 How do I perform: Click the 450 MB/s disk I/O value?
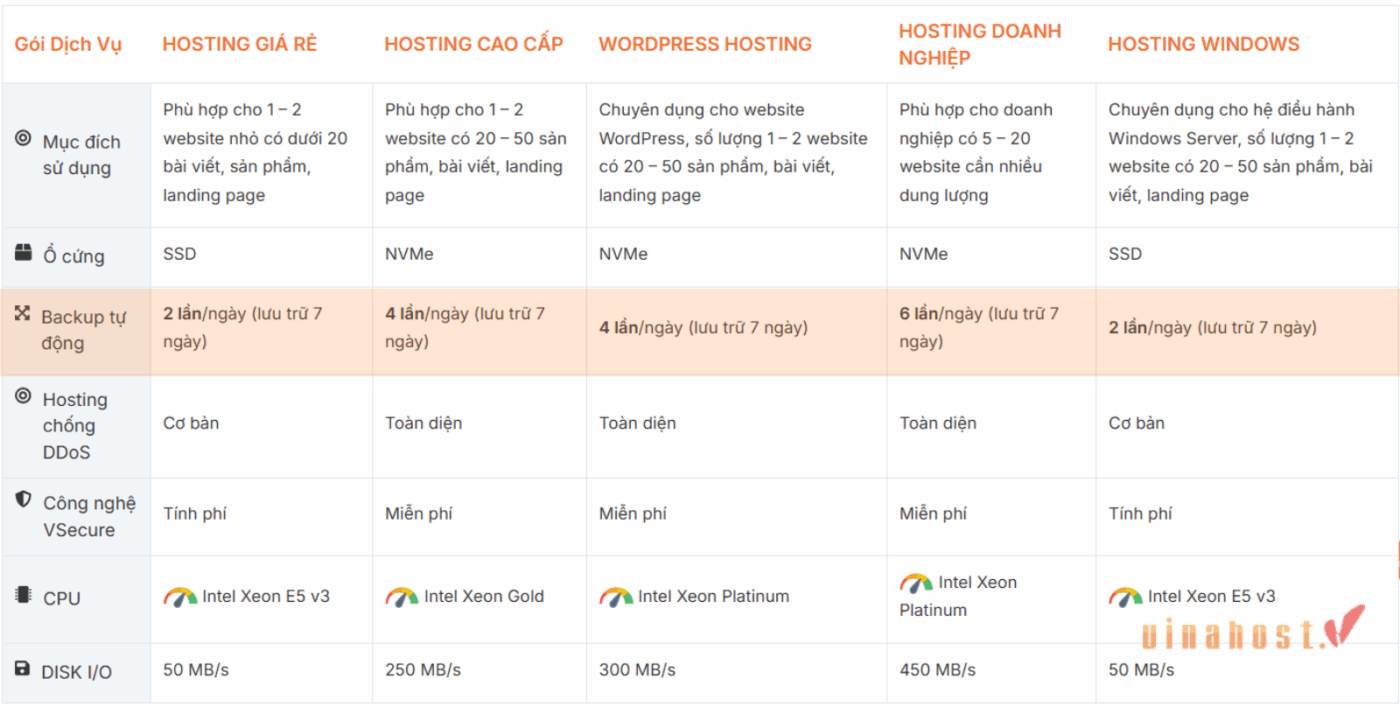click(937, 669)
